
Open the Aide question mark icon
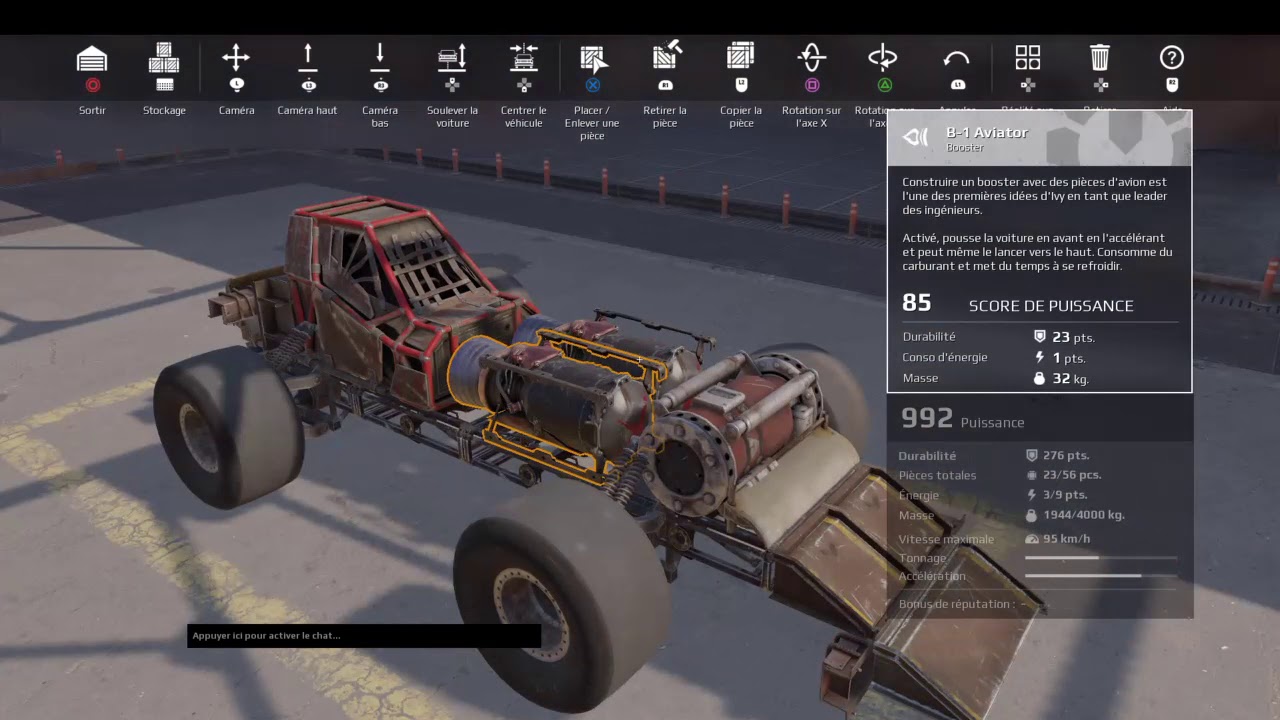1172,57
